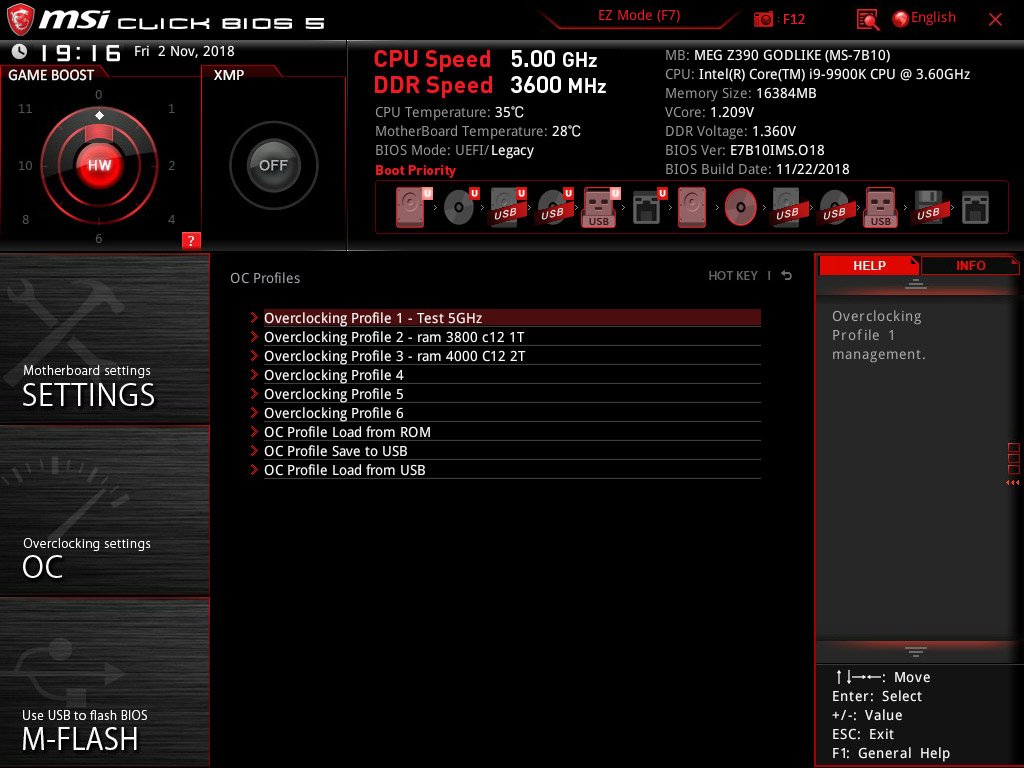Click the help panel's bottom scroll handle
Viewport: 1024px width, 768px height.
916,652
